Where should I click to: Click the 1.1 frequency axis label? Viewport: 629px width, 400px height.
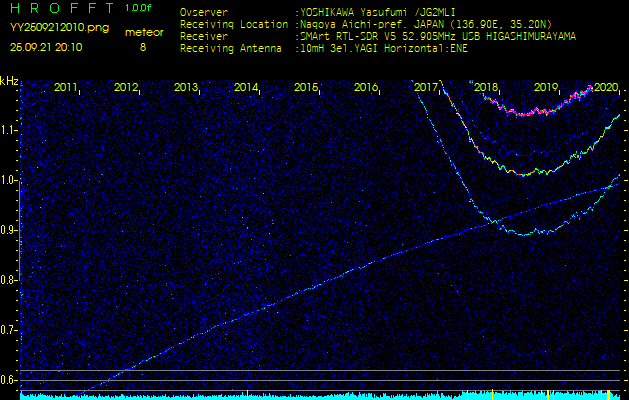click(x=9, y=130)
